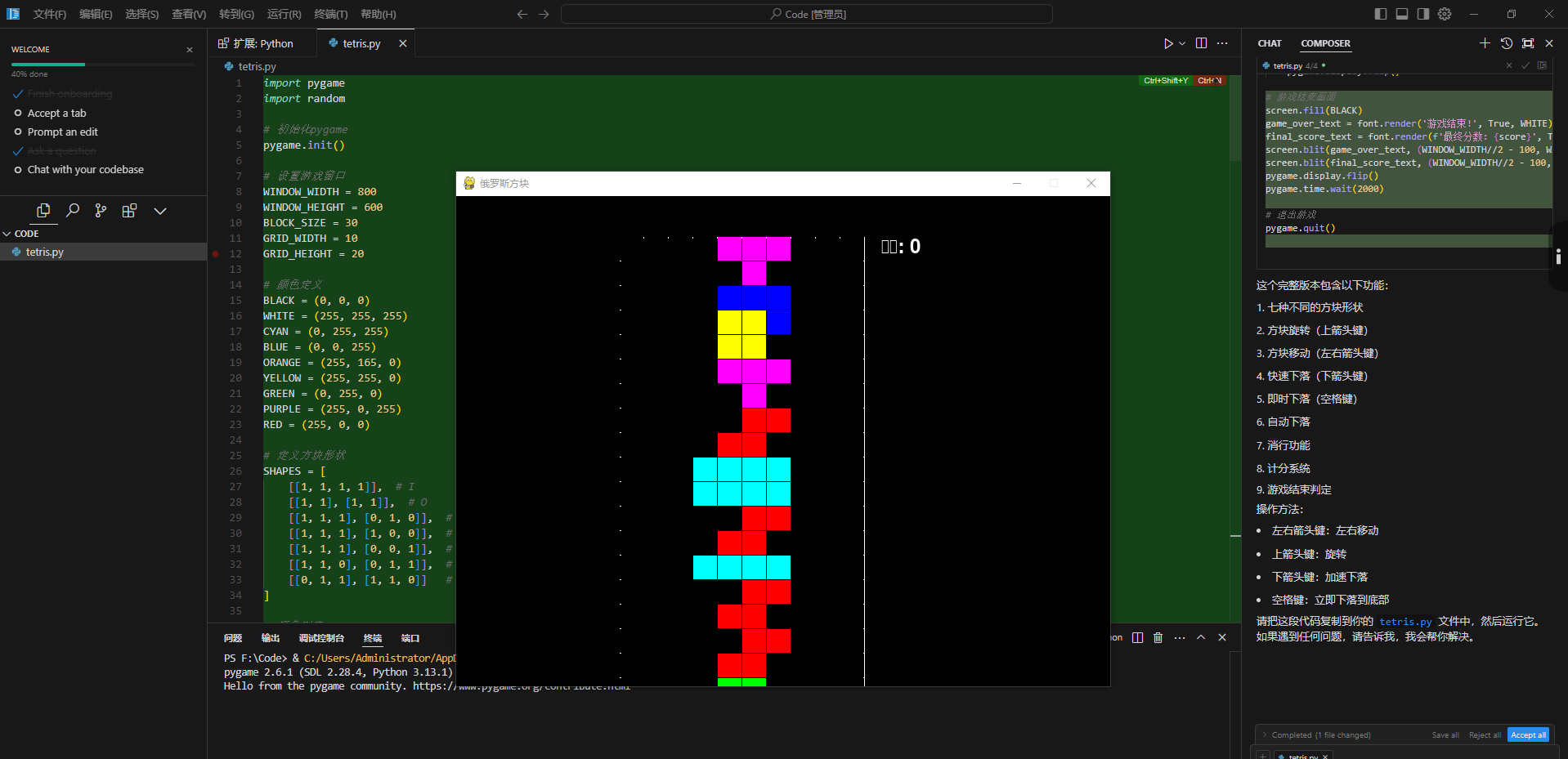Open the Extensions view icon
Viewport: 1568px width, 759px height.
pos(129,211)
